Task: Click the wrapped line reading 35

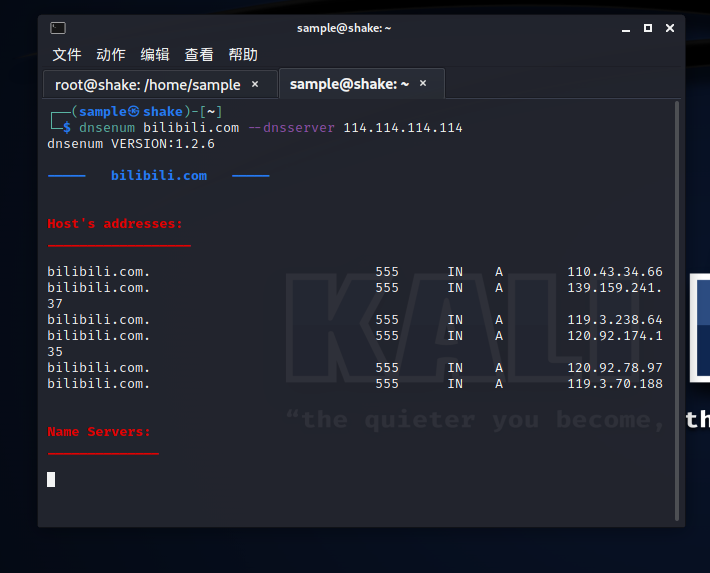Action: pyautogui.click(x=55, y=352)
